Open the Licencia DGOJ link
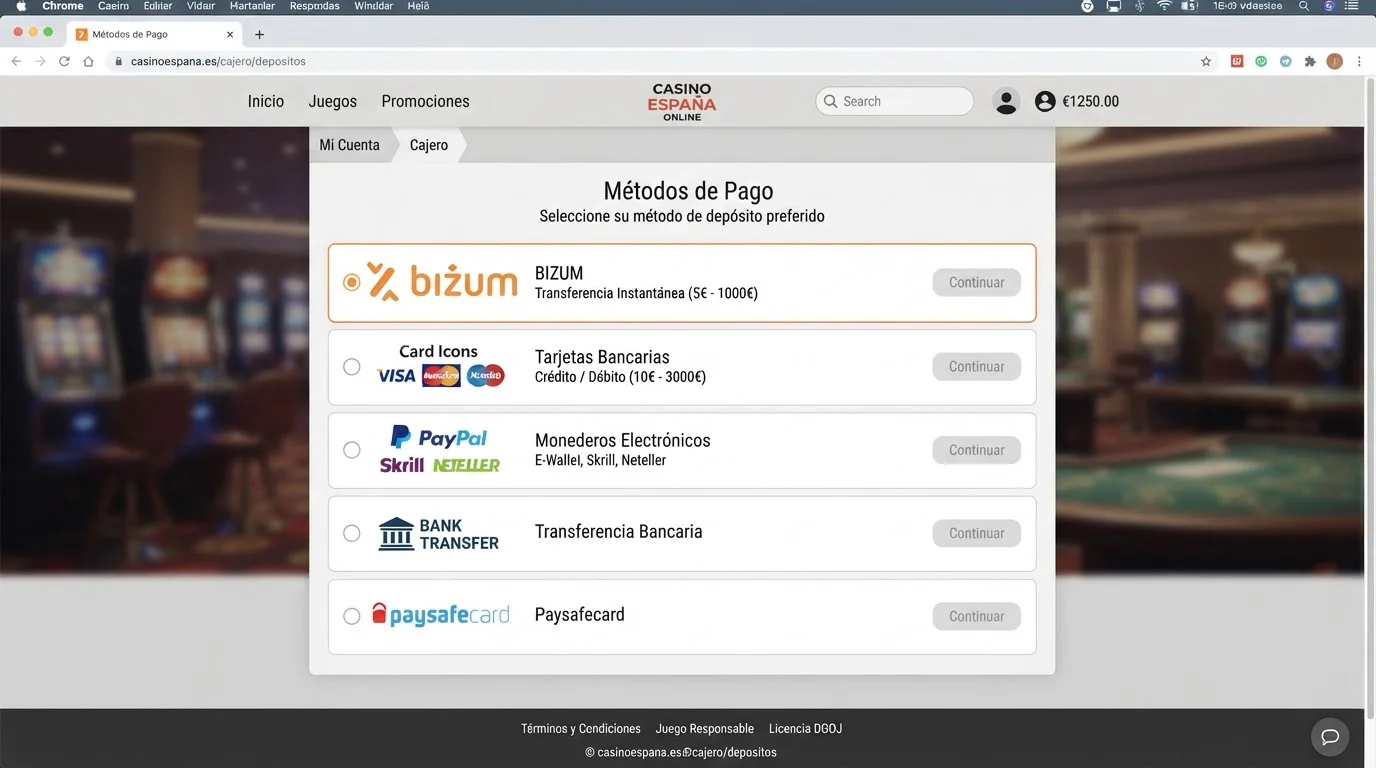1376x768 pixels. [805, 729]
